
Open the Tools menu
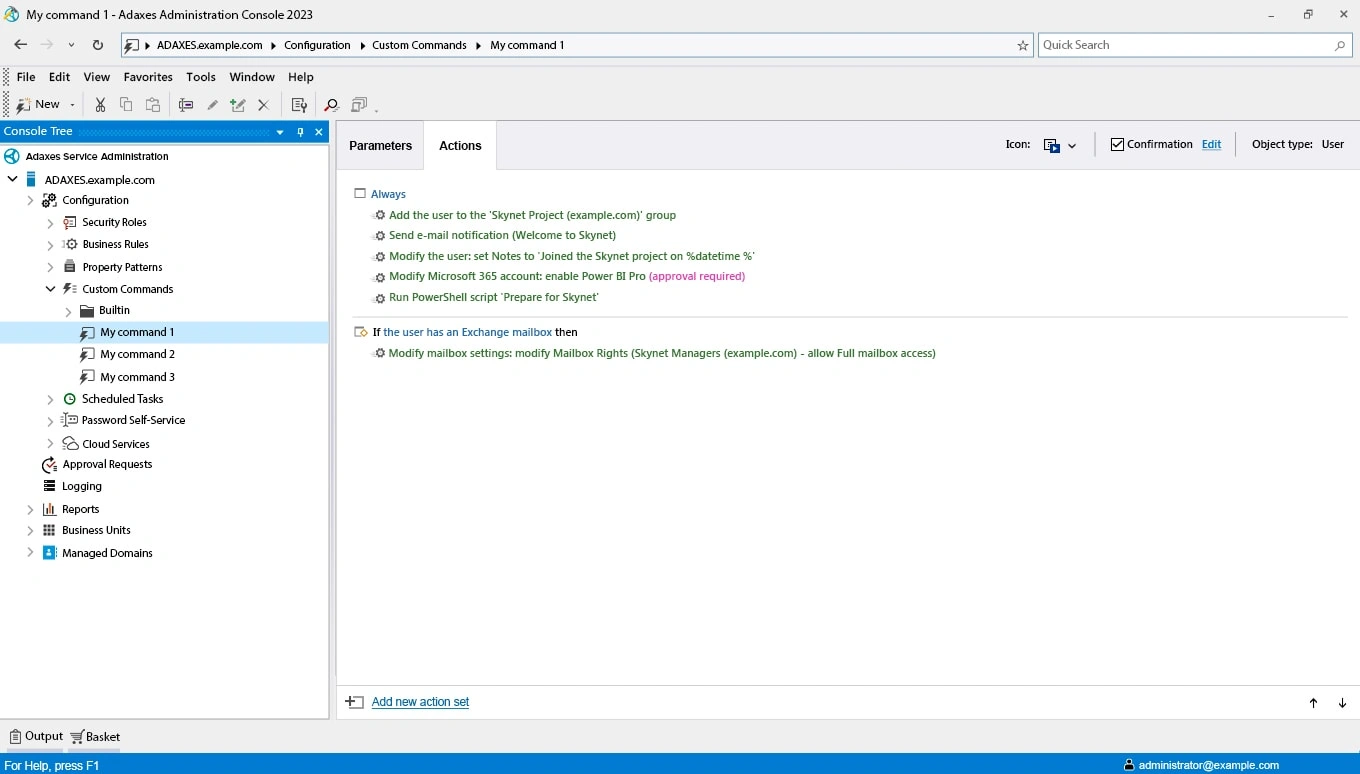point(200,77)
